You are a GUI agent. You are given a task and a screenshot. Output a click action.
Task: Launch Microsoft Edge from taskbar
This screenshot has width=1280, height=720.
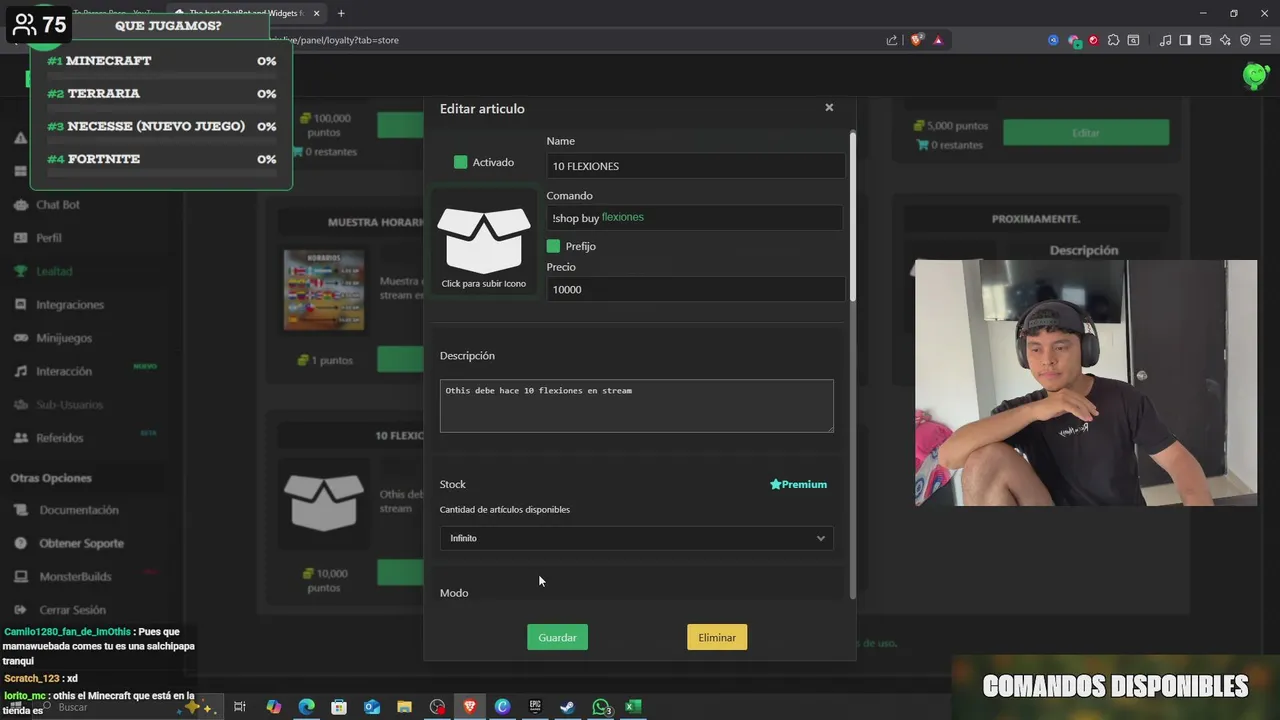306,707
